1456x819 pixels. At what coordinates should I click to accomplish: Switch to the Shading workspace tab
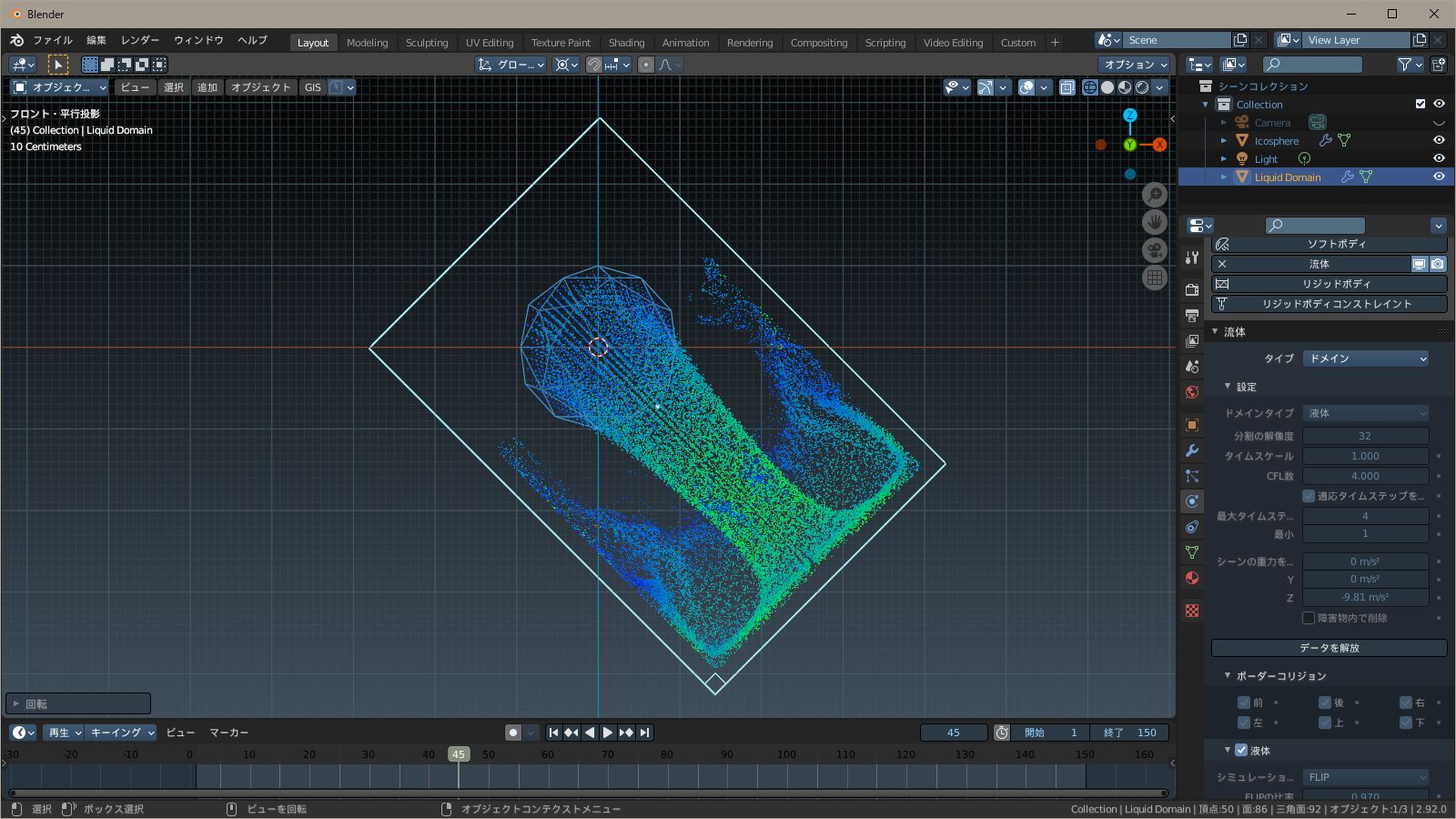(x=626, y=43)
